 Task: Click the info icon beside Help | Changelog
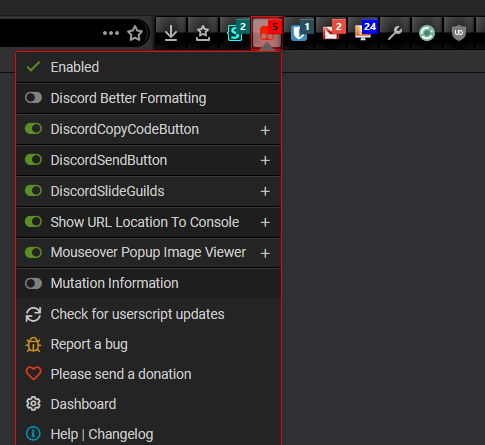(x=33, y=434)
